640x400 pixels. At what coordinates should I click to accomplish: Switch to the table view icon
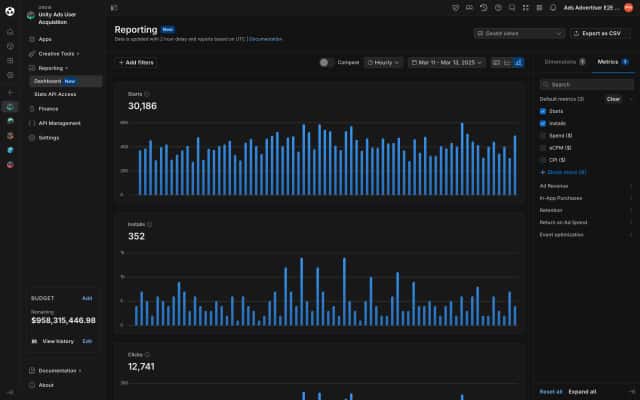click(x=496, y=62)
